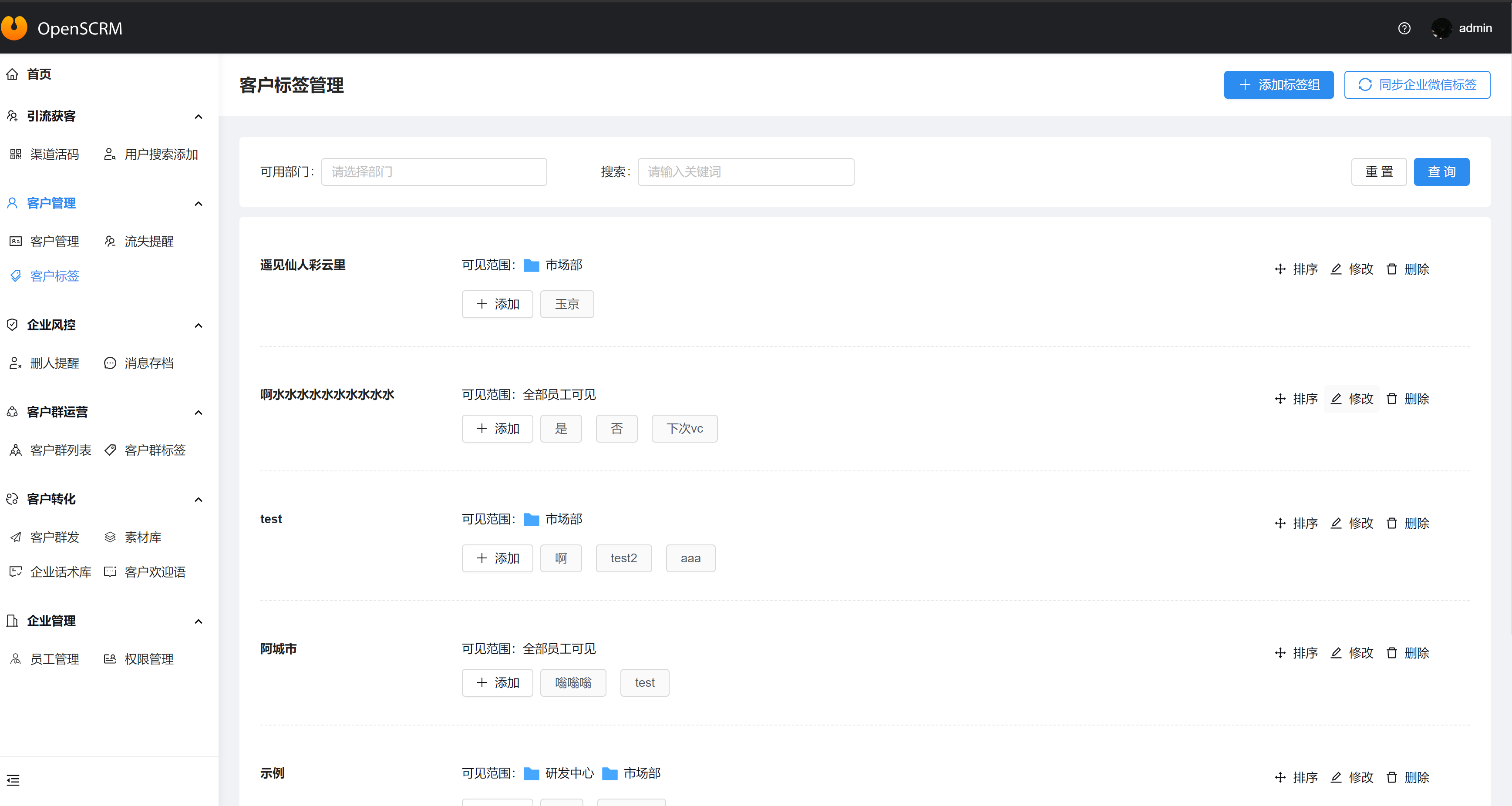Screen dimensions: 1512x806
Task: Collapse the 企业风控 section chevron
Action: pyautogui.click(x=199, y=325)
